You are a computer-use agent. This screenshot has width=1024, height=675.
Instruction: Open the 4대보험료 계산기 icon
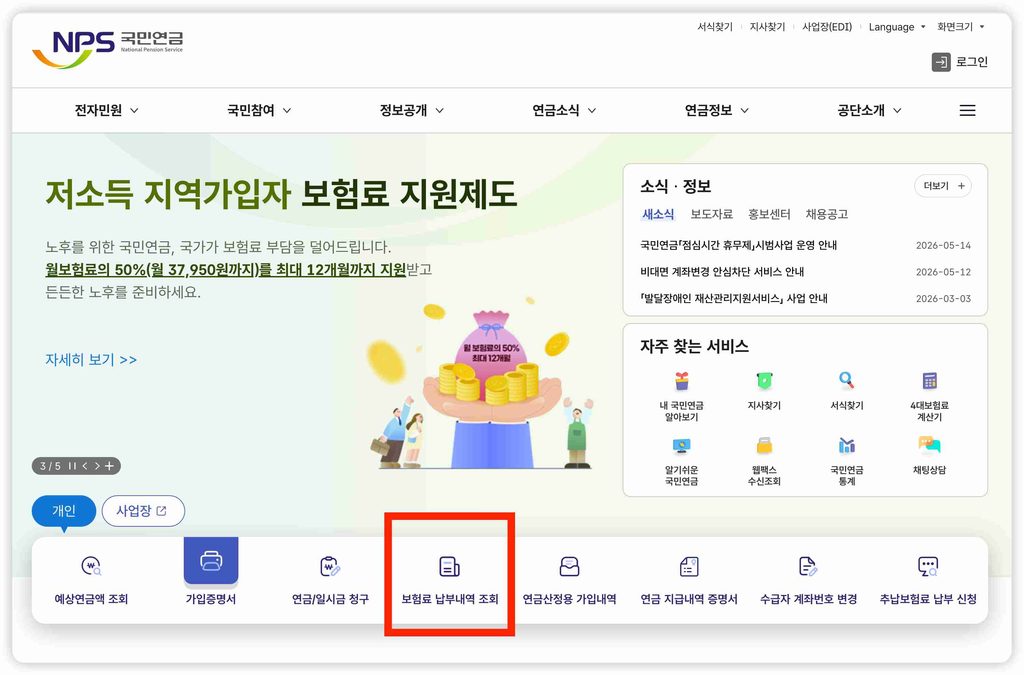(929, 380)
